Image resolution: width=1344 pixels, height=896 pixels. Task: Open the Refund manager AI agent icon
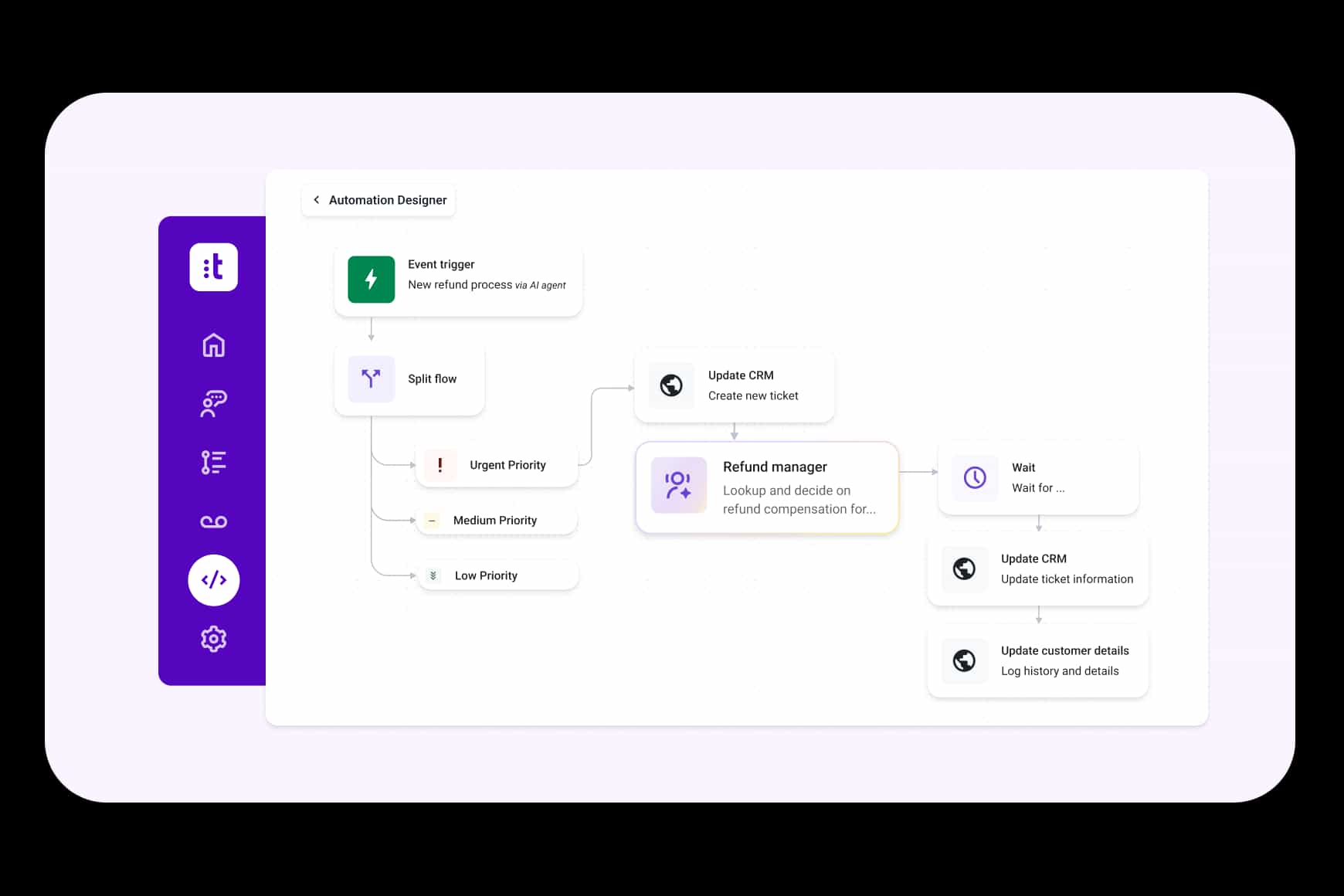(678, 486)
